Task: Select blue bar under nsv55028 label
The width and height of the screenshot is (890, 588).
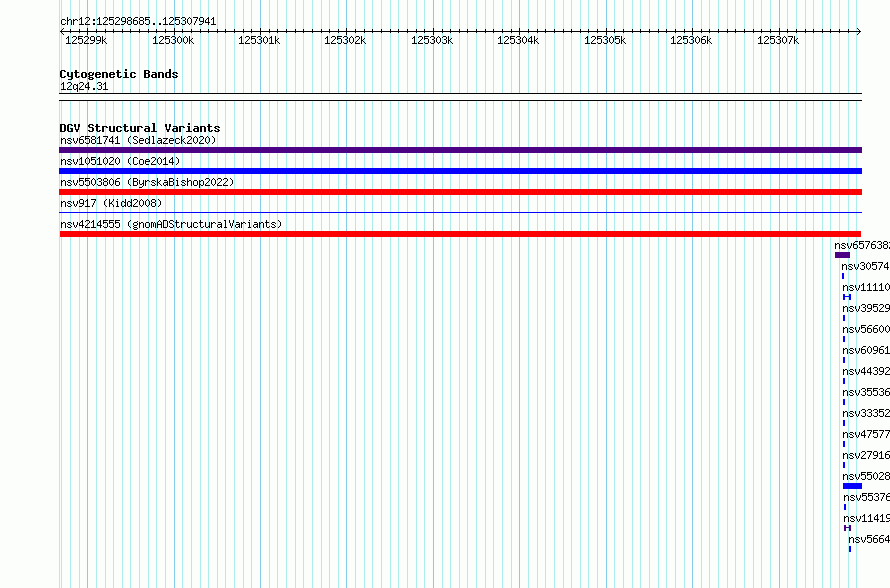Action: pos(853,486)
